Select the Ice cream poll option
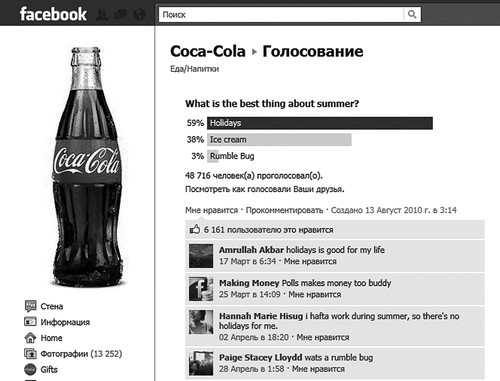This screenshot has width=500, height=381. click(279, 140)
